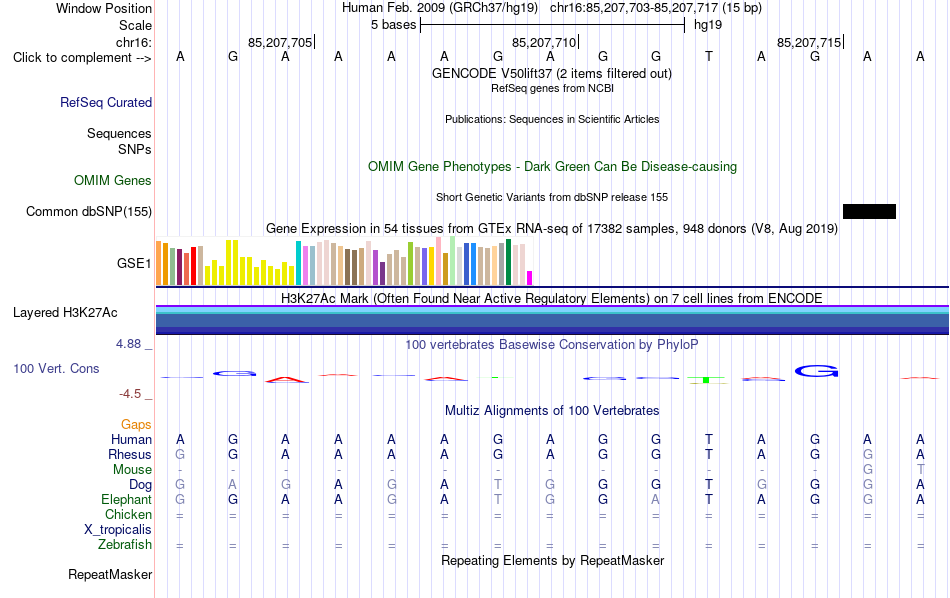Click the GTEx Gene Expression track title
This screenshot has width=950, height=598.
(x=552, y=228)
